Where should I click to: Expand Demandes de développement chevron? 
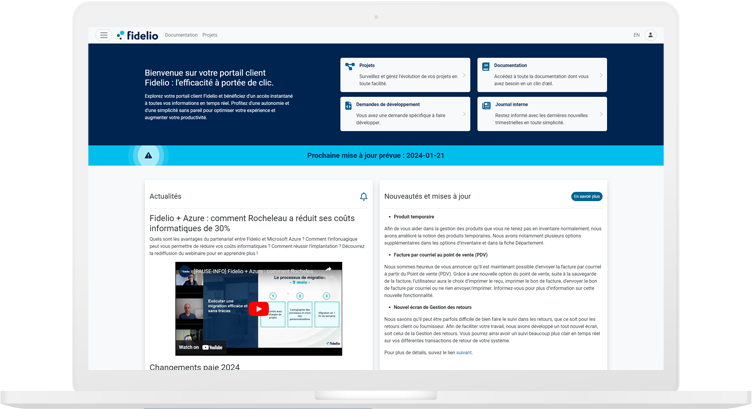[464, 114]
